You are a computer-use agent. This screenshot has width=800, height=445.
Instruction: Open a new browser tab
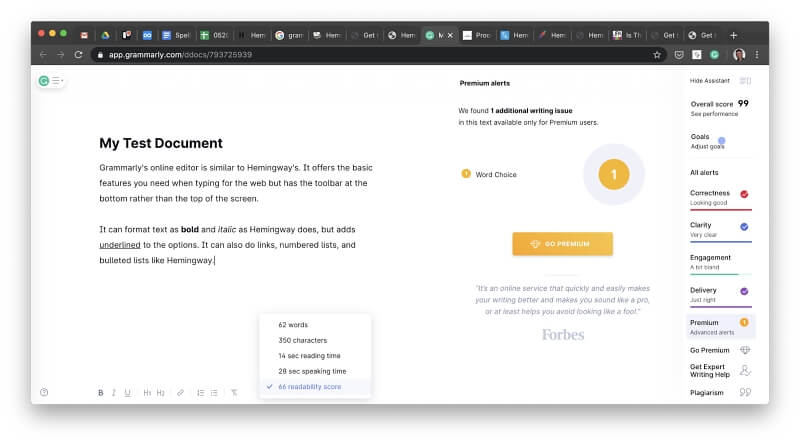pyautogui.click(x=733, y=35)
